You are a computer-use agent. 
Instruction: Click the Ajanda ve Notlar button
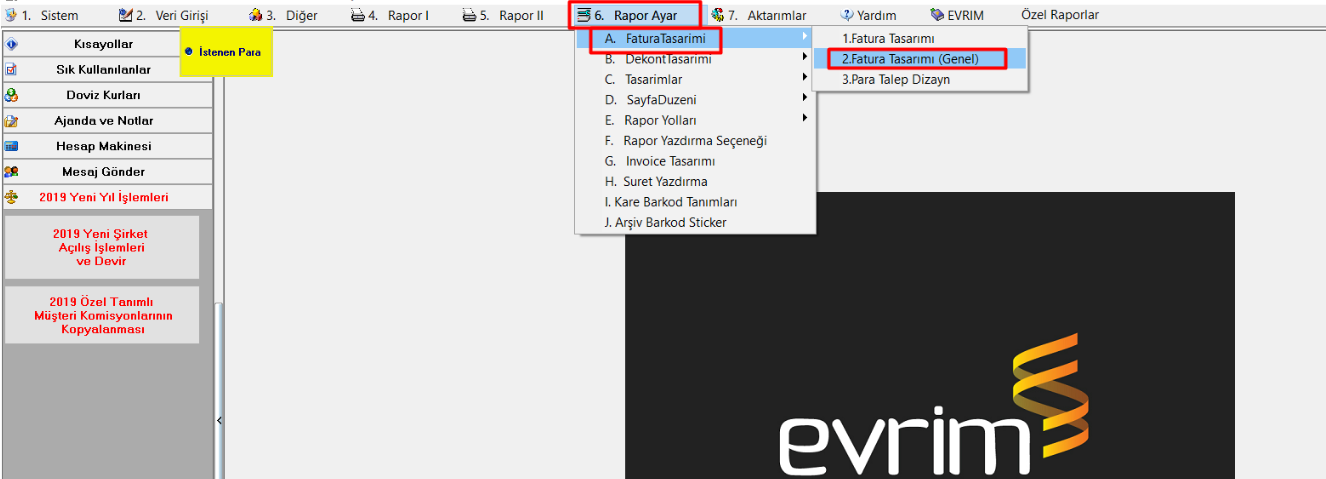107,121
